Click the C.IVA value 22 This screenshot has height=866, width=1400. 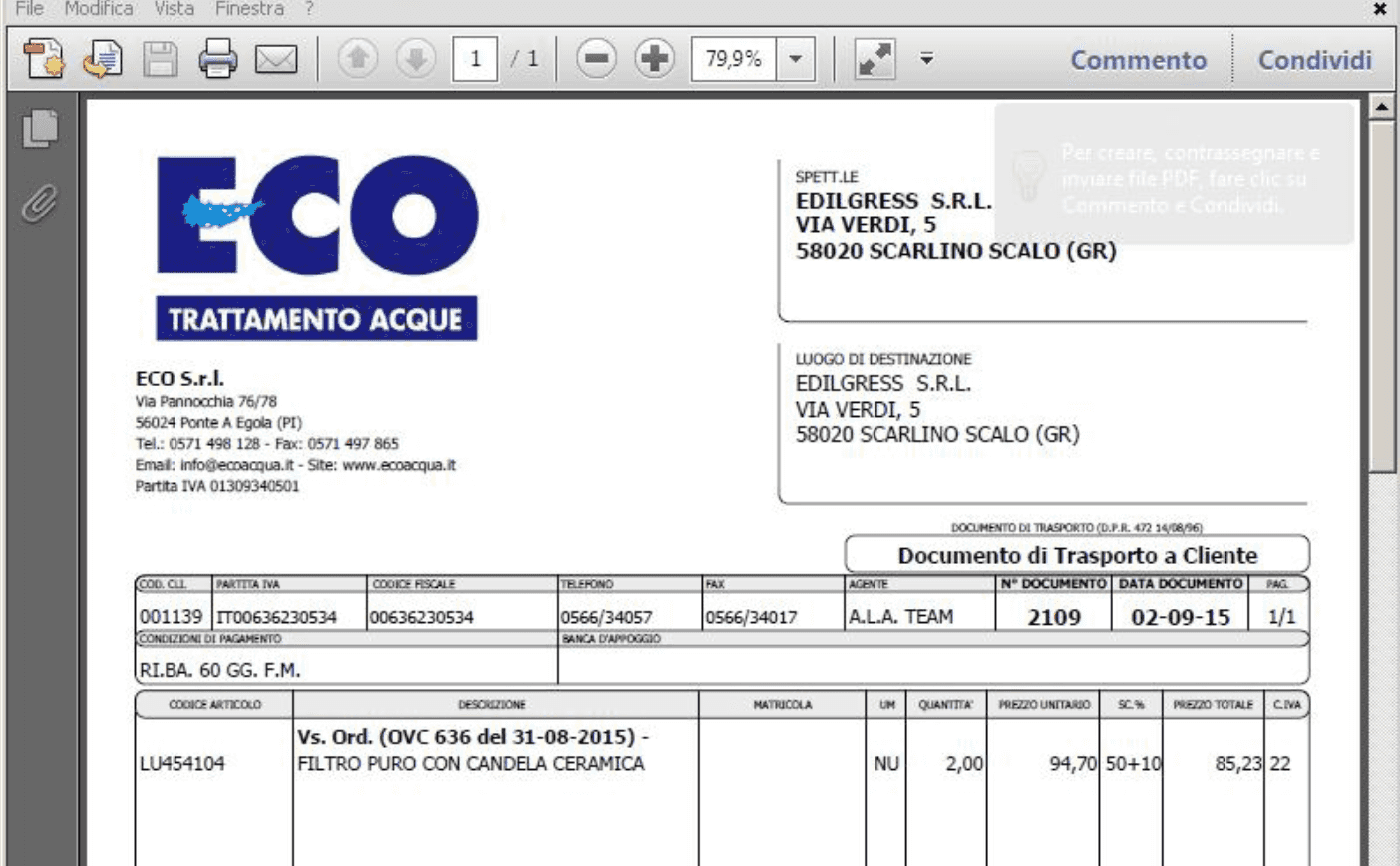pyautogui.click(x=1280, y=764)
